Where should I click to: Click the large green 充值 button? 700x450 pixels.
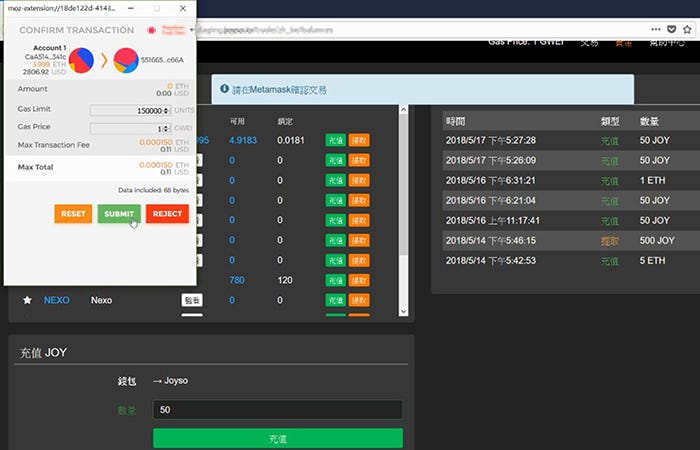click(x=278, y=438)
